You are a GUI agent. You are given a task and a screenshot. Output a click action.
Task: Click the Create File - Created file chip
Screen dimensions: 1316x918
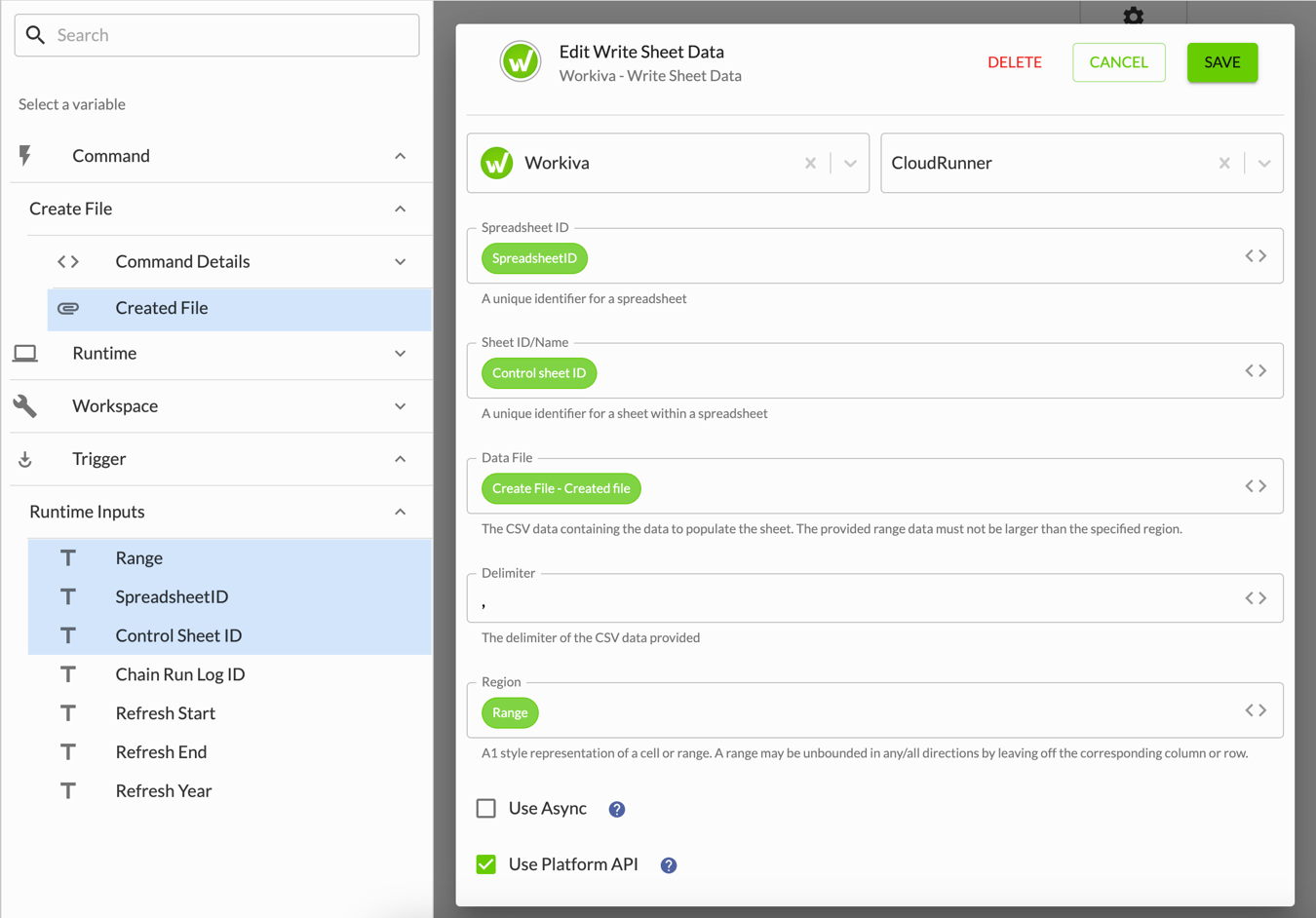click(561, 488)
